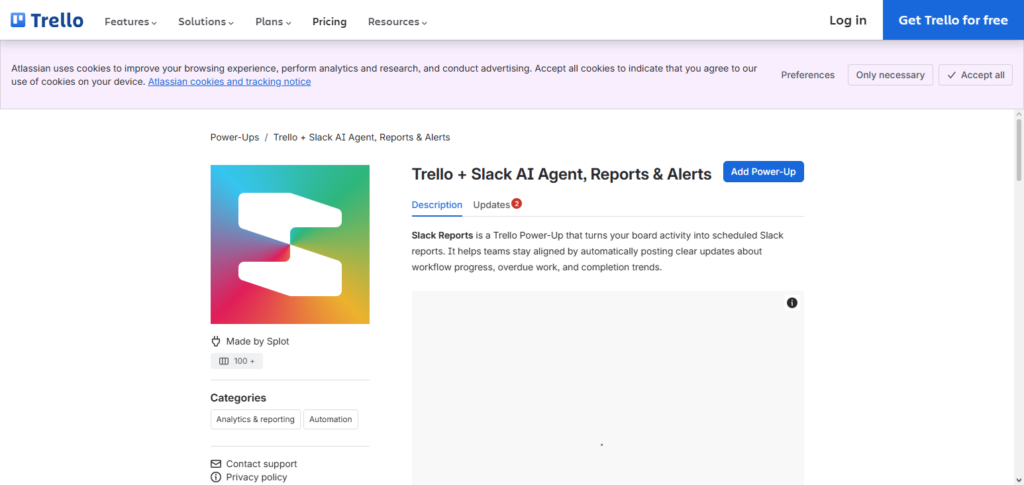Image resolution: width=1024 pixels, height=485 pixels.
Task: Click the Slack Reports bold text
Action: click(442, 235)
